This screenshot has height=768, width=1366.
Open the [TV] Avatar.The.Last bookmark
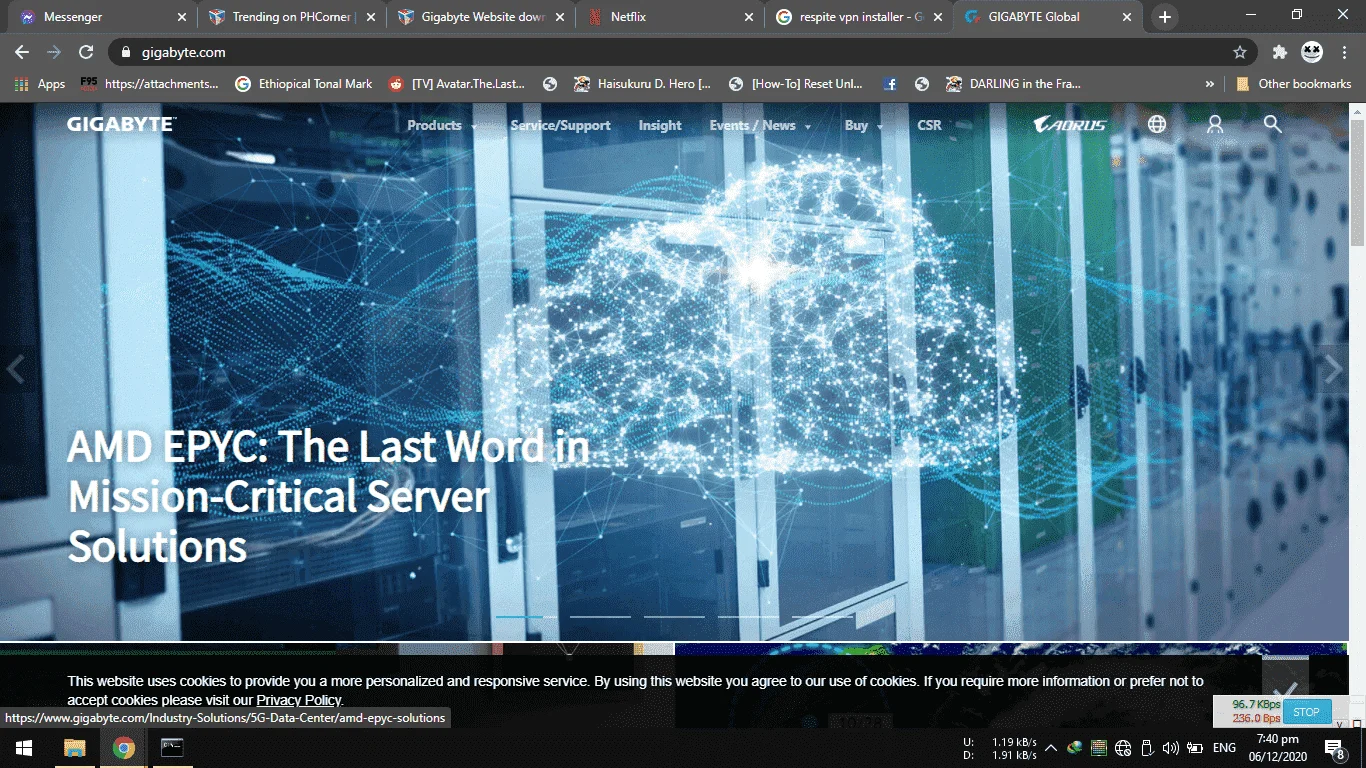click(x=456, y=84)
